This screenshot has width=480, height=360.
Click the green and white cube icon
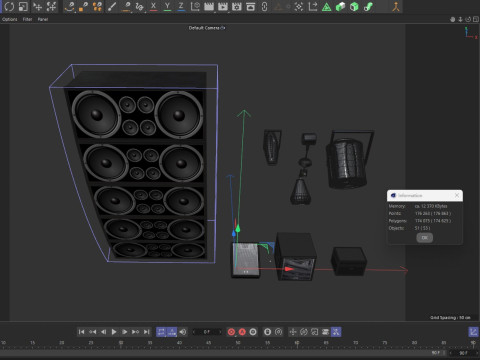tap(340, 7)
